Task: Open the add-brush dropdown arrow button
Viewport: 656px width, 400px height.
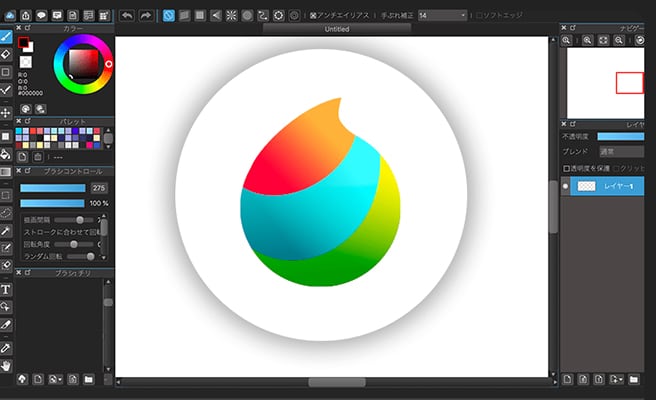Action: [x=56, y=379]
